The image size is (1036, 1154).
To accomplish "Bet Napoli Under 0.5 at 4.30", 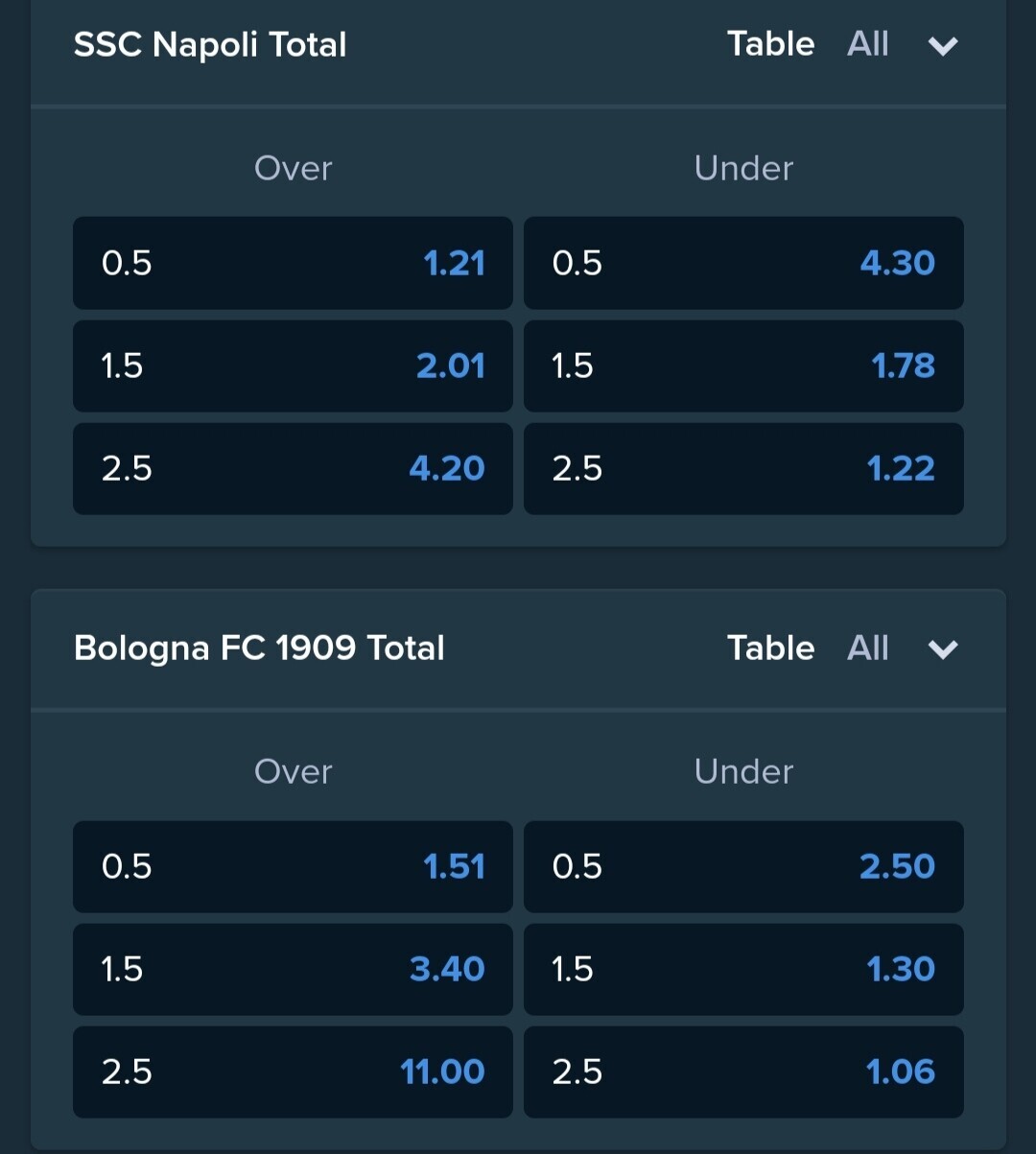I will click(x=743, y=263).
